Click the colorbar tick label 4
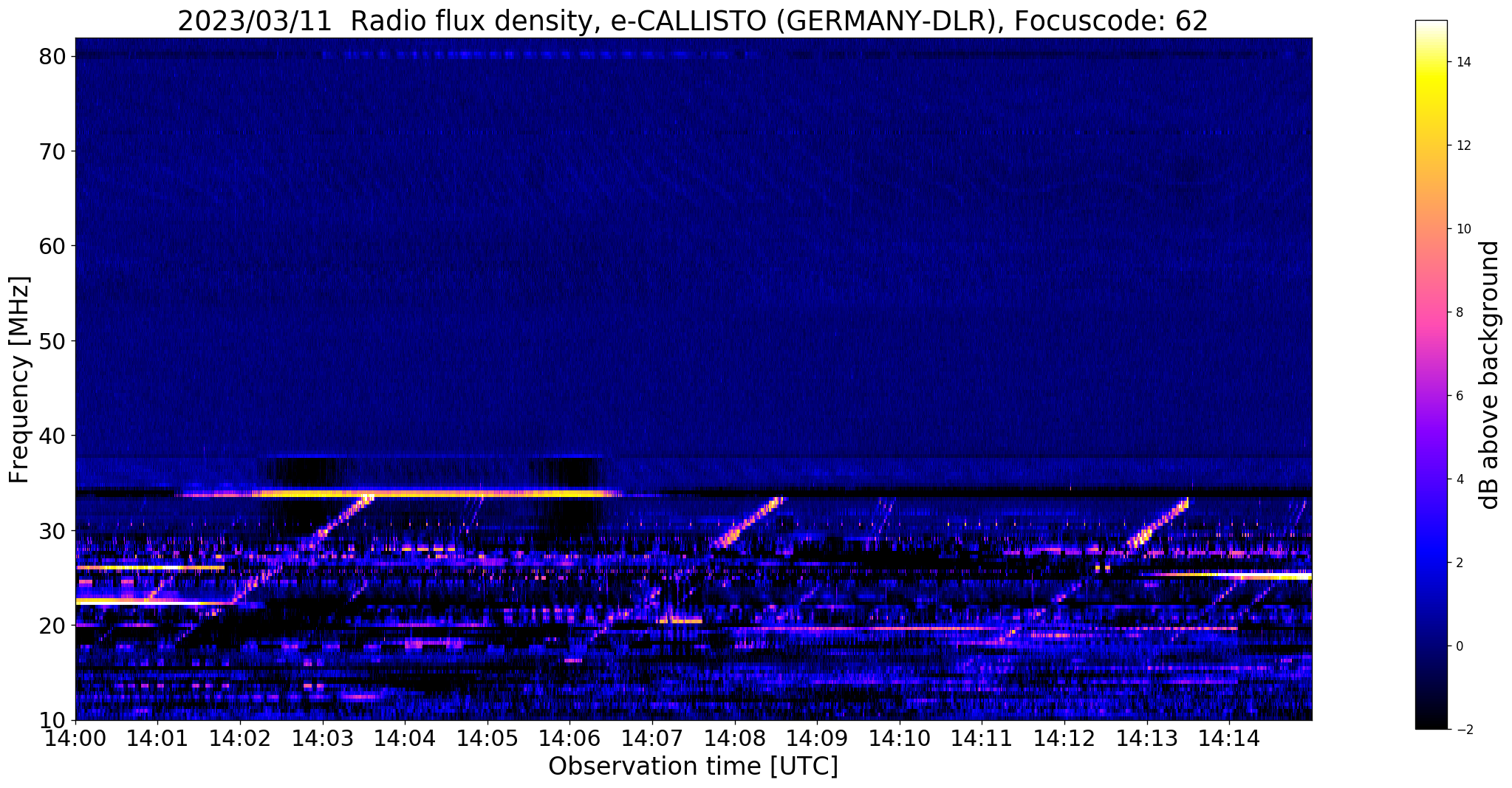1512x788 pixels. pyautogui.click(x=1459, y=479)
